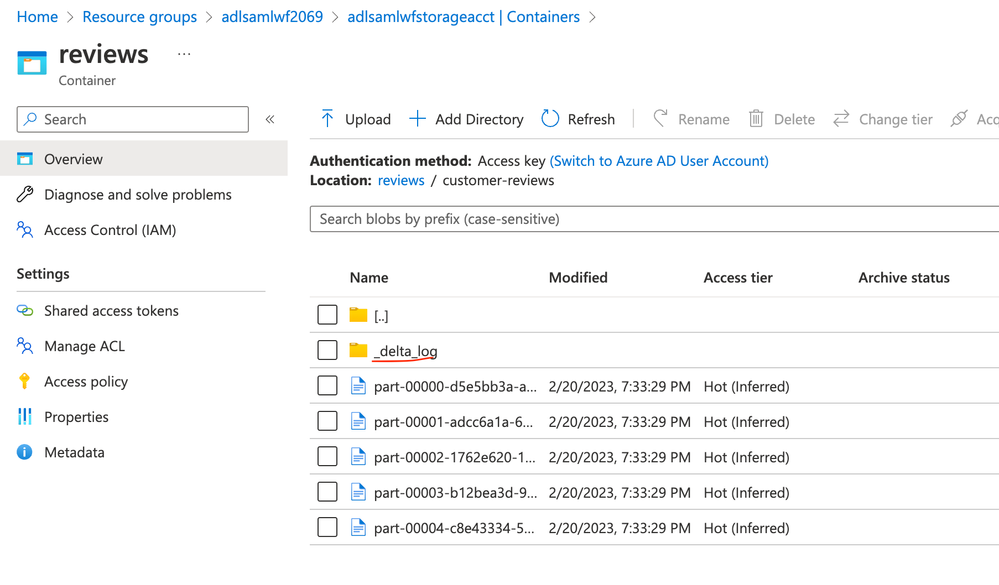Click the Refresh circular arrow icon
The width and height of the screenshot is (999, 585).
(550, 119)
